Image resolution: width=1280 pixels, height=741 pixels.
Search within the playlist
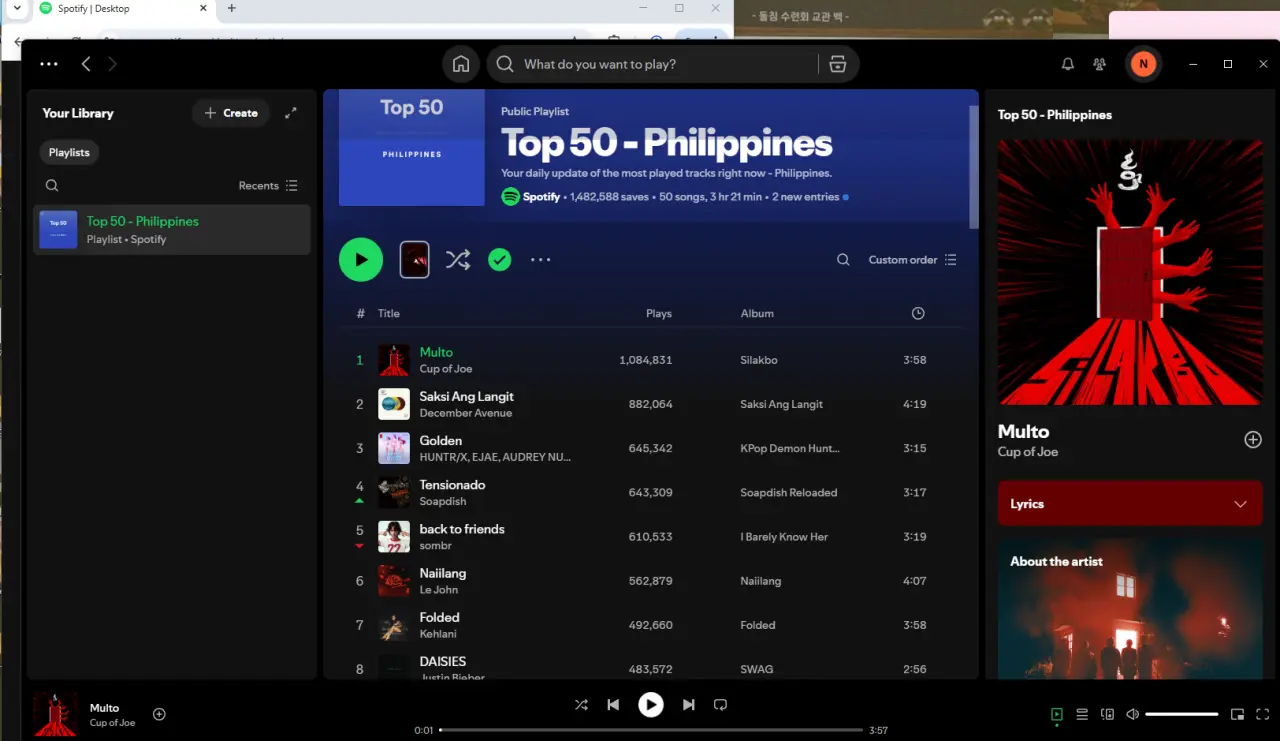pyautogui.click(x=843, y=260)
